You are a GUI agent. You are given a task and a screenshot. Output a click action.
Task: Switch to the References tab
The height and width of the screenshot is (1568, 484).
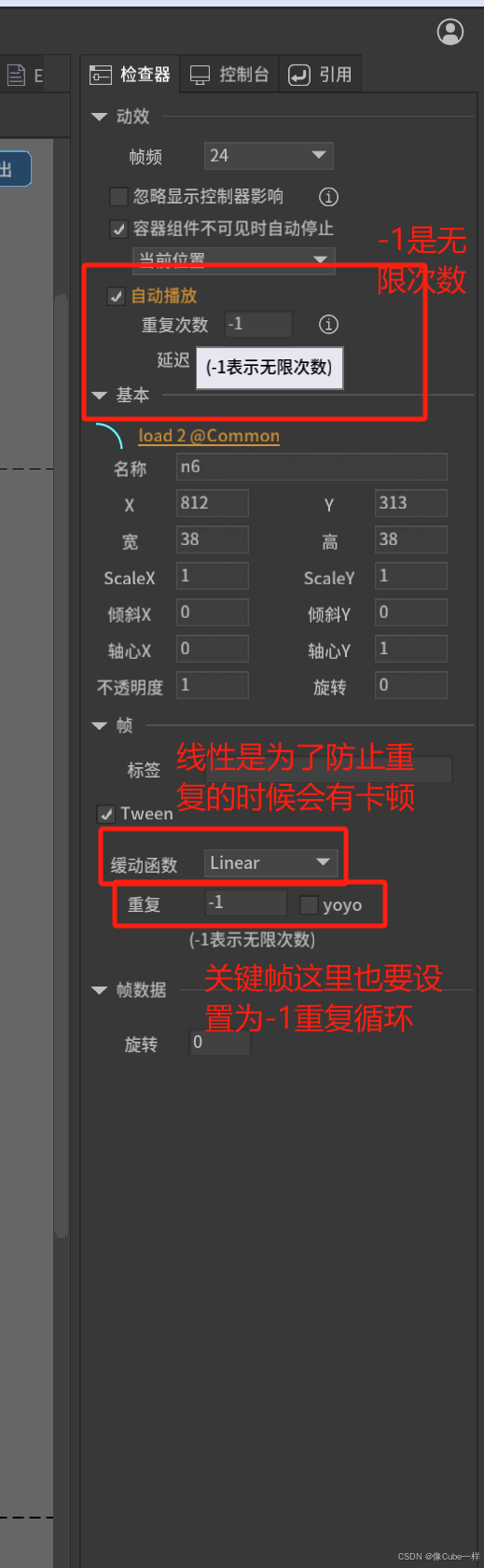[x=320, y=75]
